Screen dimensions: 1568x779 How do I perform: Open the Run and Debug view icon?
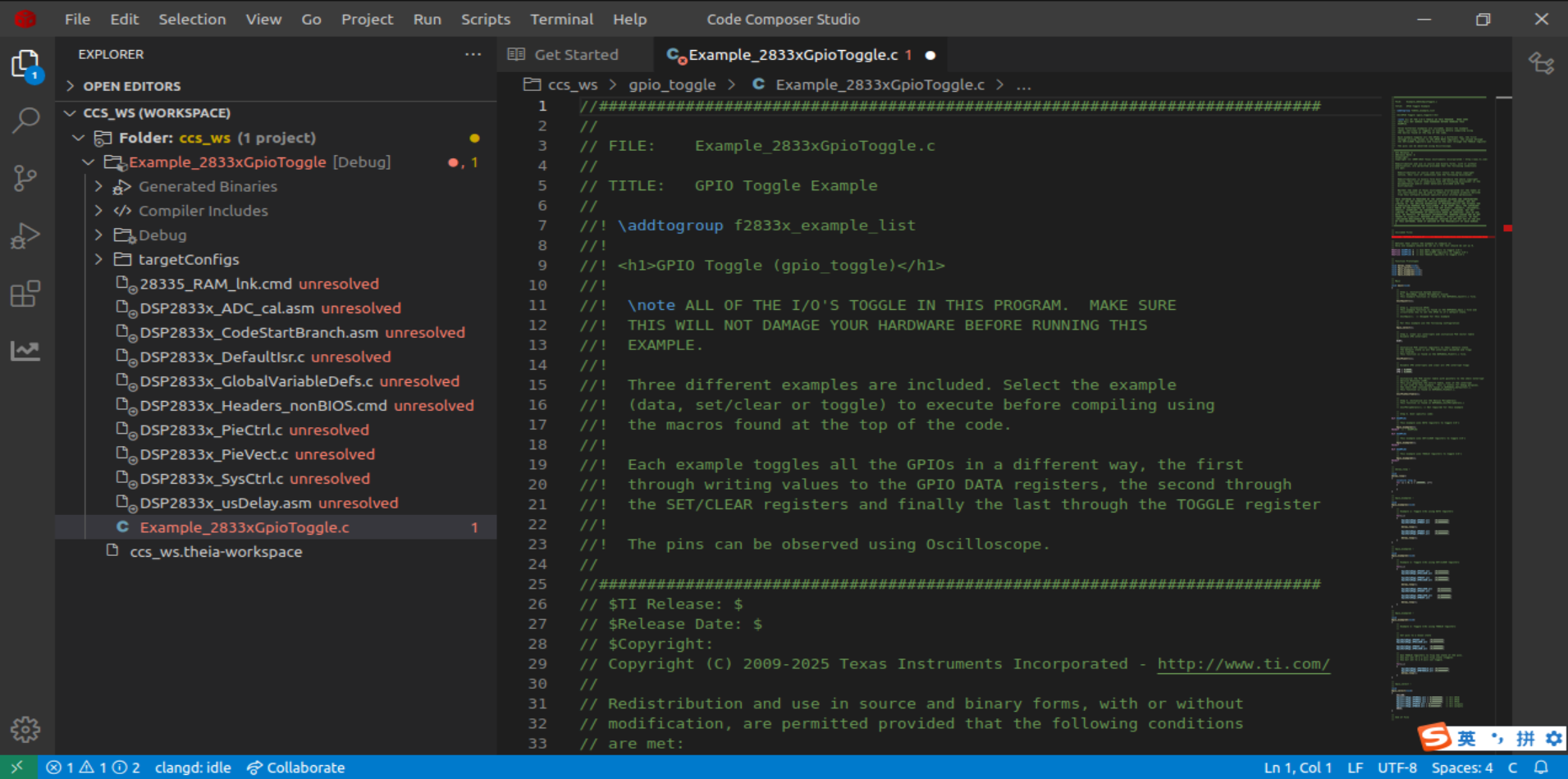pos(25,236)
